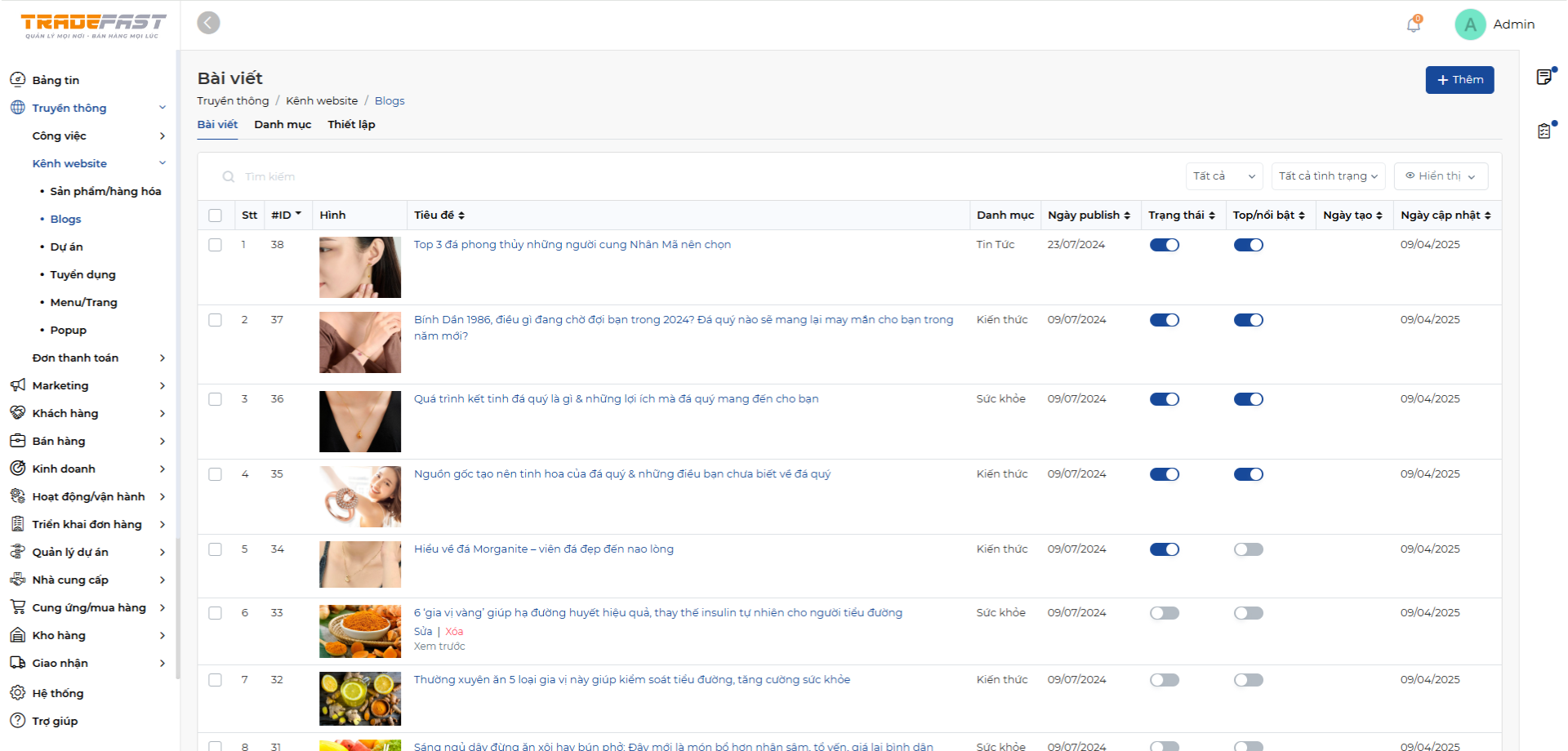
Task: Click Xem trước preview link
Action: coord(439,647)
